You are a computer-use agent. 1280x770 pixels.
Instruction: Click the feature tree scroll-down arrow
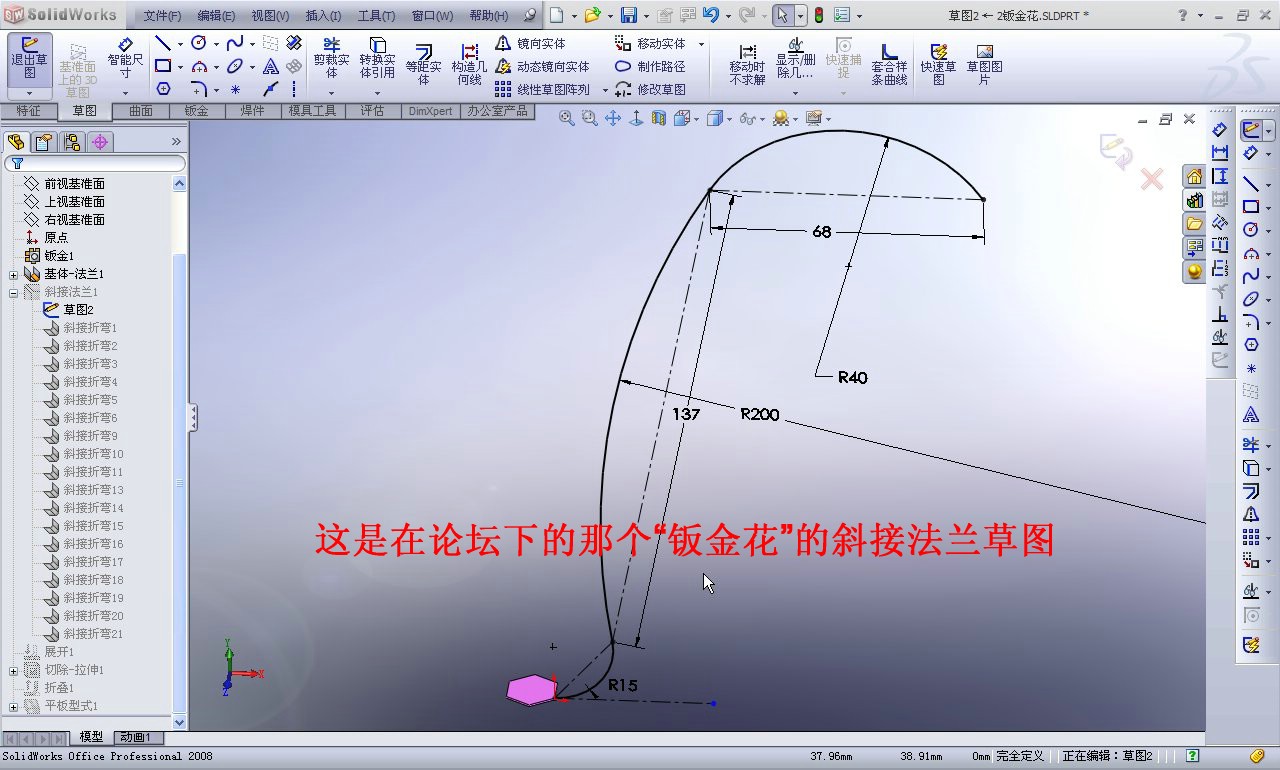point(180,722)
